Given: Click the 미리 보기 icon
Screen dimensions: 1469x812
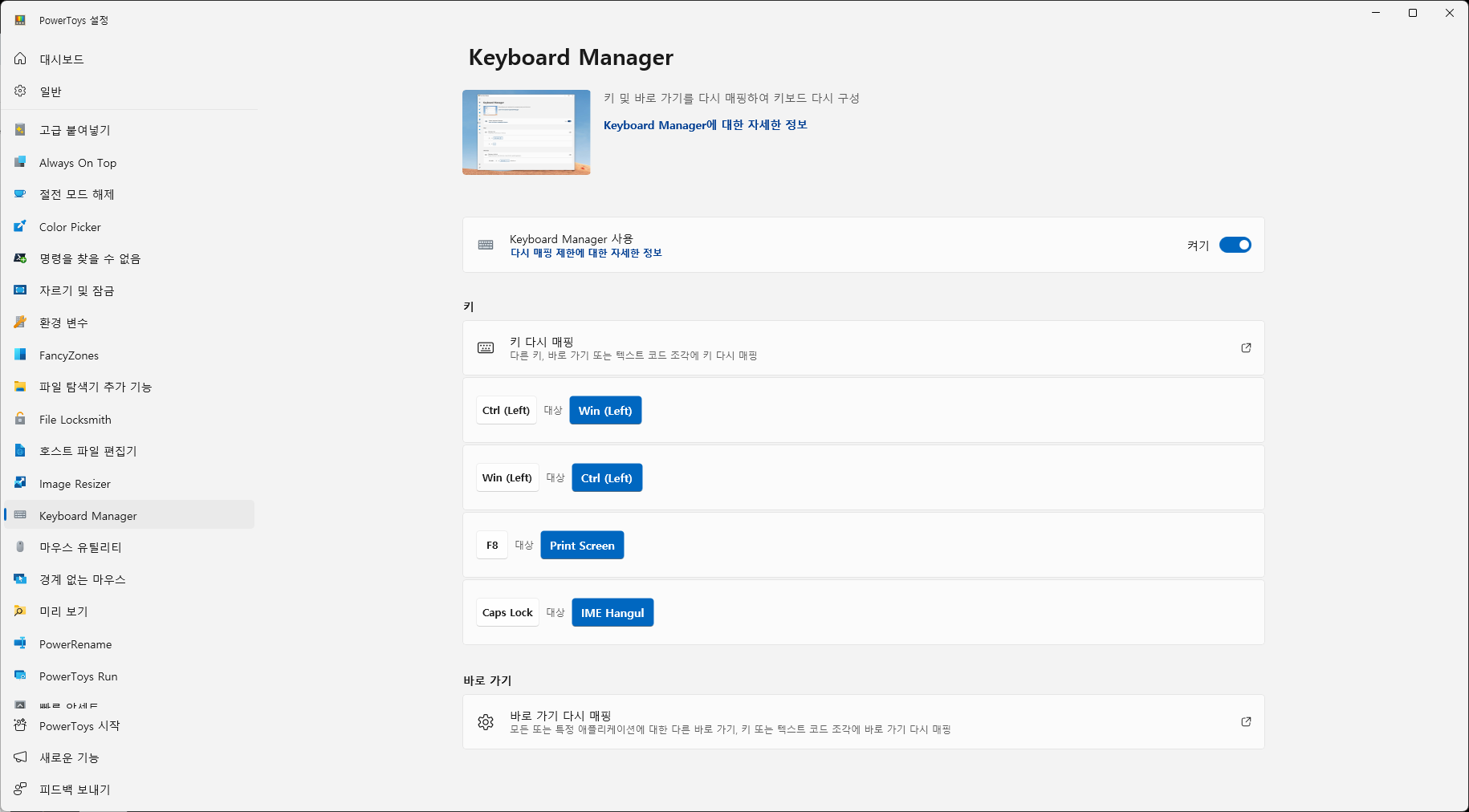Looking at the screenshot, I should (20, 611).
